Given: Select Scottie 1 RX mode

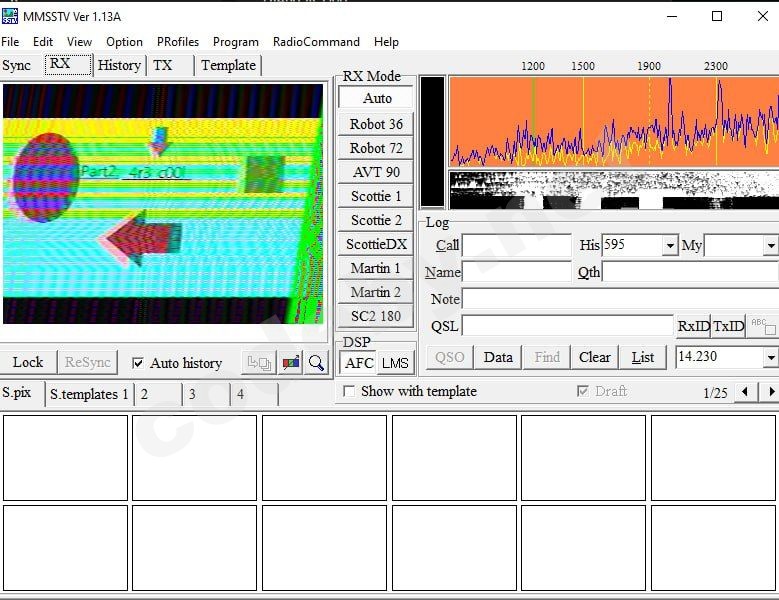Looking at the screenshot, I should click(376, 196).
